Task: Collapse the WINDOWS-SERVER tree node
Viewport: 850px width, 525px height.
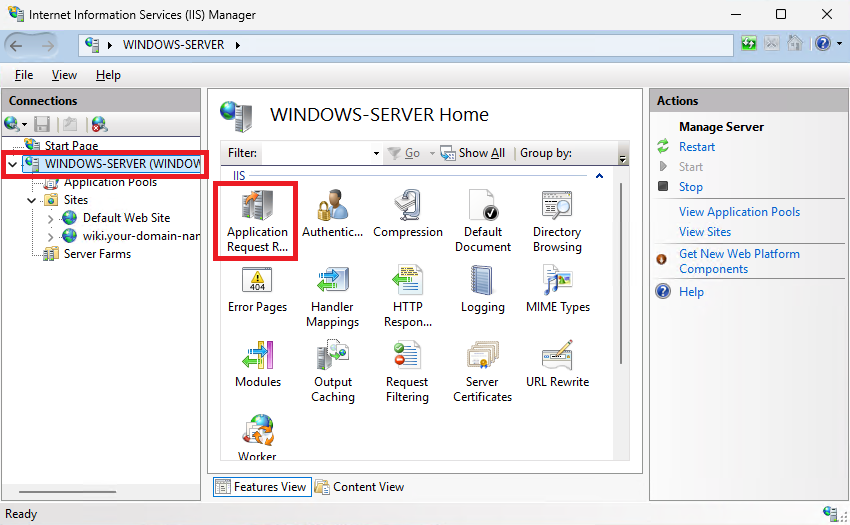Action: 12,164
